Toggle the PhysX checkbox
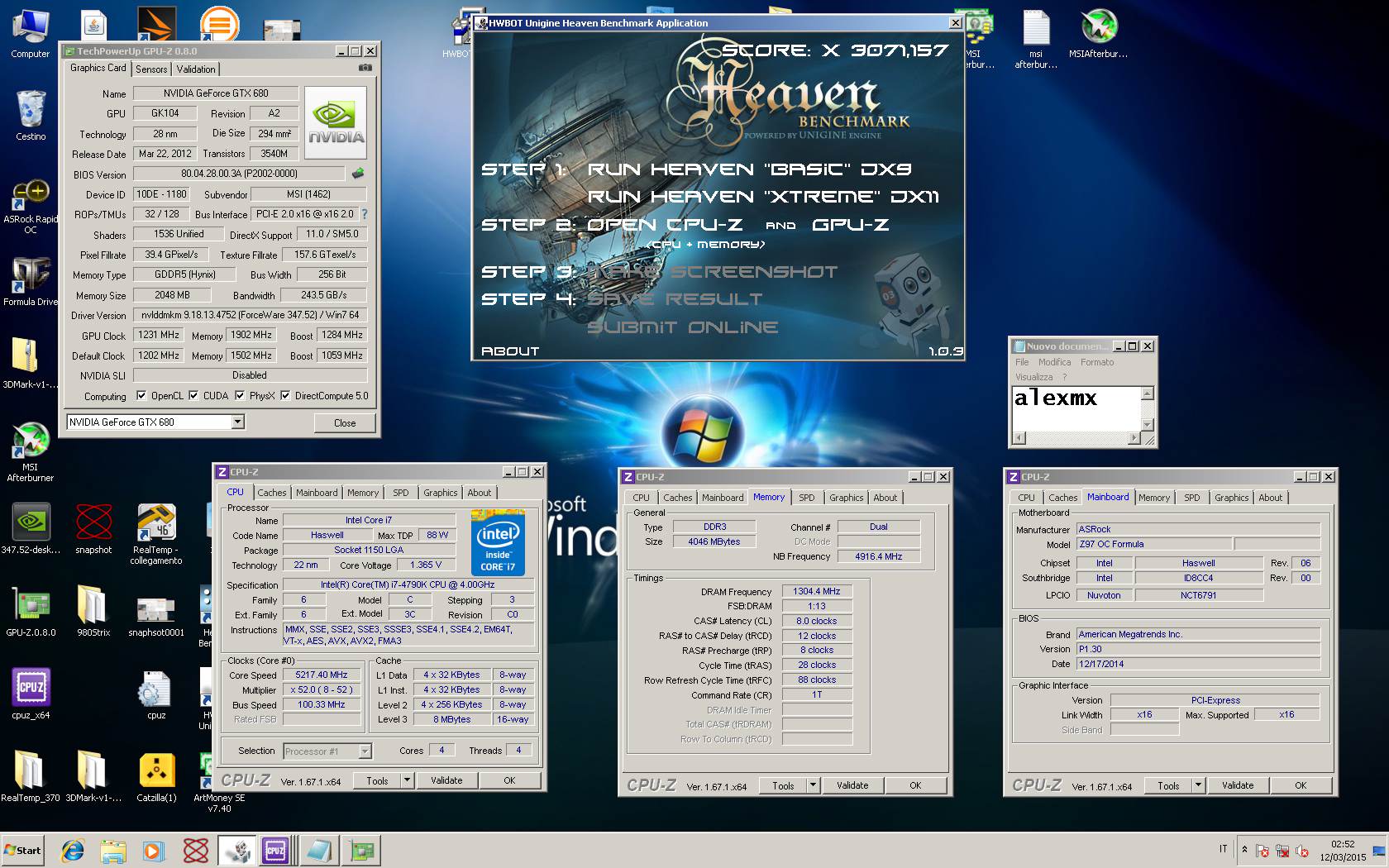 point(240,396)
